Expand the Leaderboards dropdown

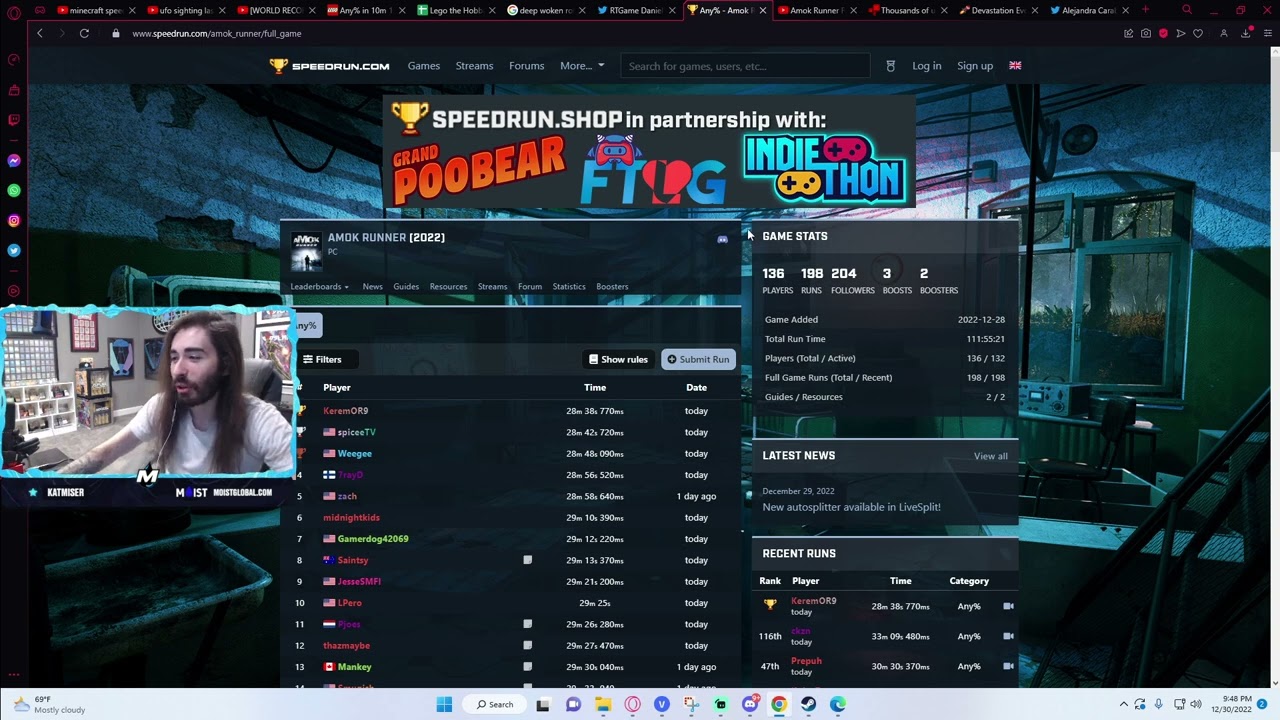[x=320, y=286]
